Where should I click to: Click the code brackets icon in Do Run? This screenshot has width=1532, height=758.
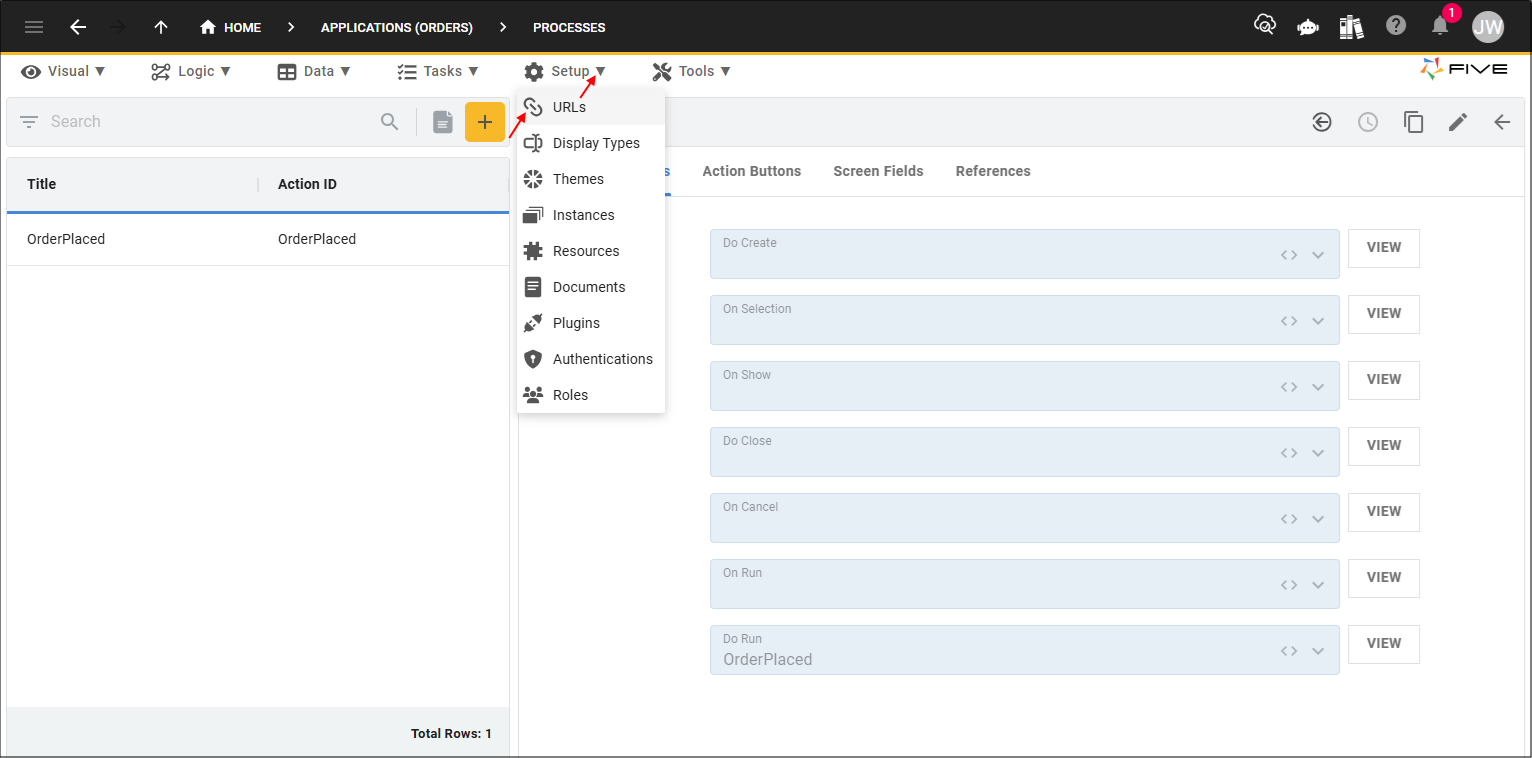[1289, 651]
